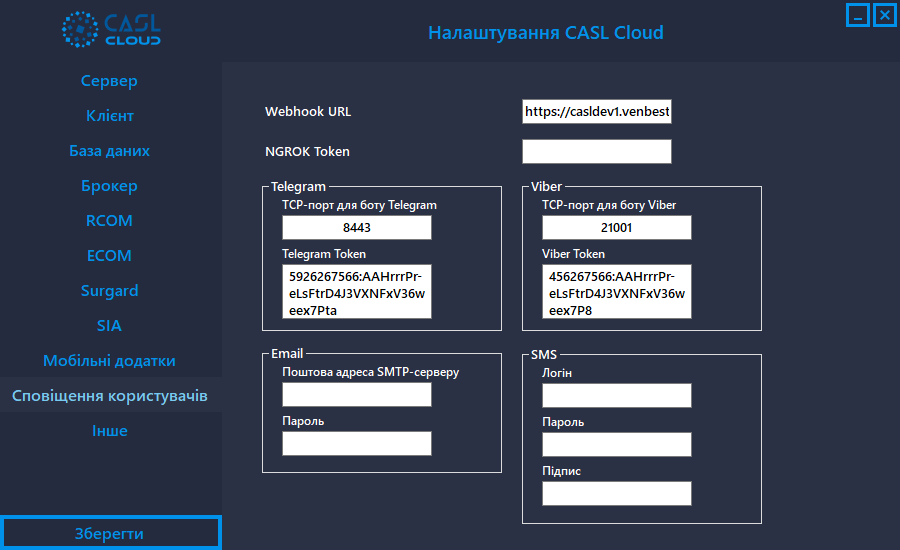The height and width of the screenshot is (550, 900).
Task: Switch to the RCOM settings
Action: click(x=109, y=220)
